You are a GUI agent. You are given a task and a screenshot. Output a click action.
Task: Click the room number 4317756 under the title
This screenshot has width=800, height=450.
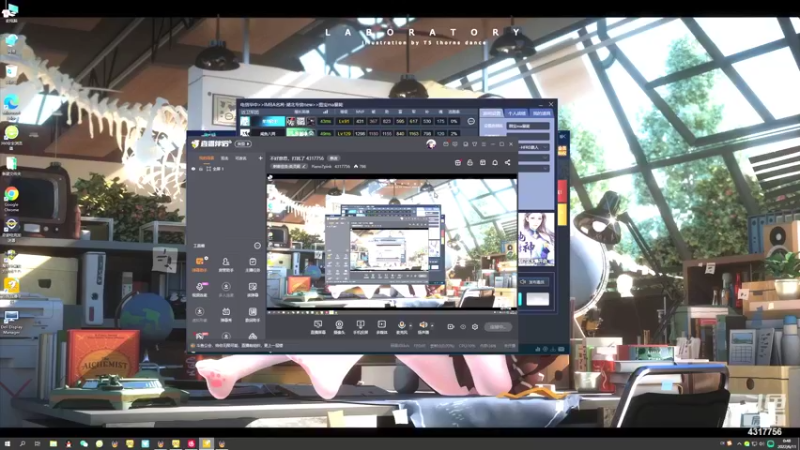pyautogui.click(x=342, y=166)
